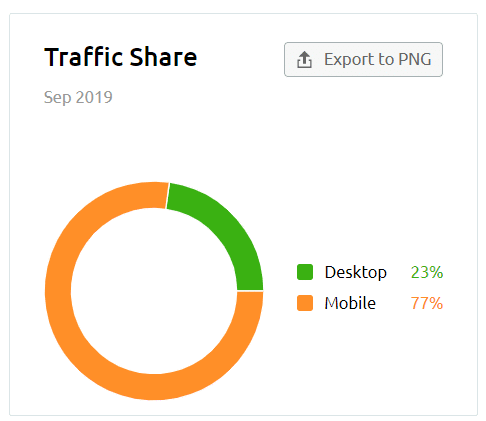The width and height of the screenshot is (486, 421).
Task: Click '2019' in the date subtitle
Action: pyautogui.click(x=94, y=97)
